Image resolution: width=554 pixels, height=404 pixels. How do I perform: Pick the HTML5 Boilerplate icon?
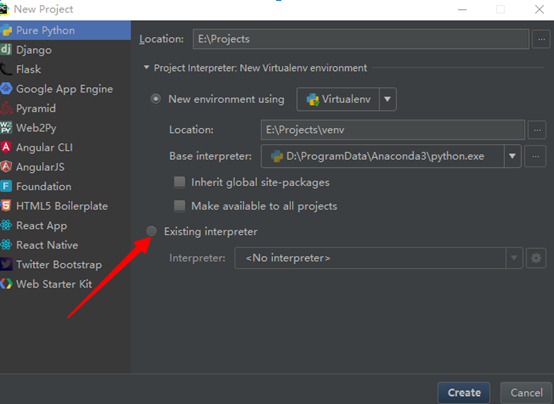6,206
